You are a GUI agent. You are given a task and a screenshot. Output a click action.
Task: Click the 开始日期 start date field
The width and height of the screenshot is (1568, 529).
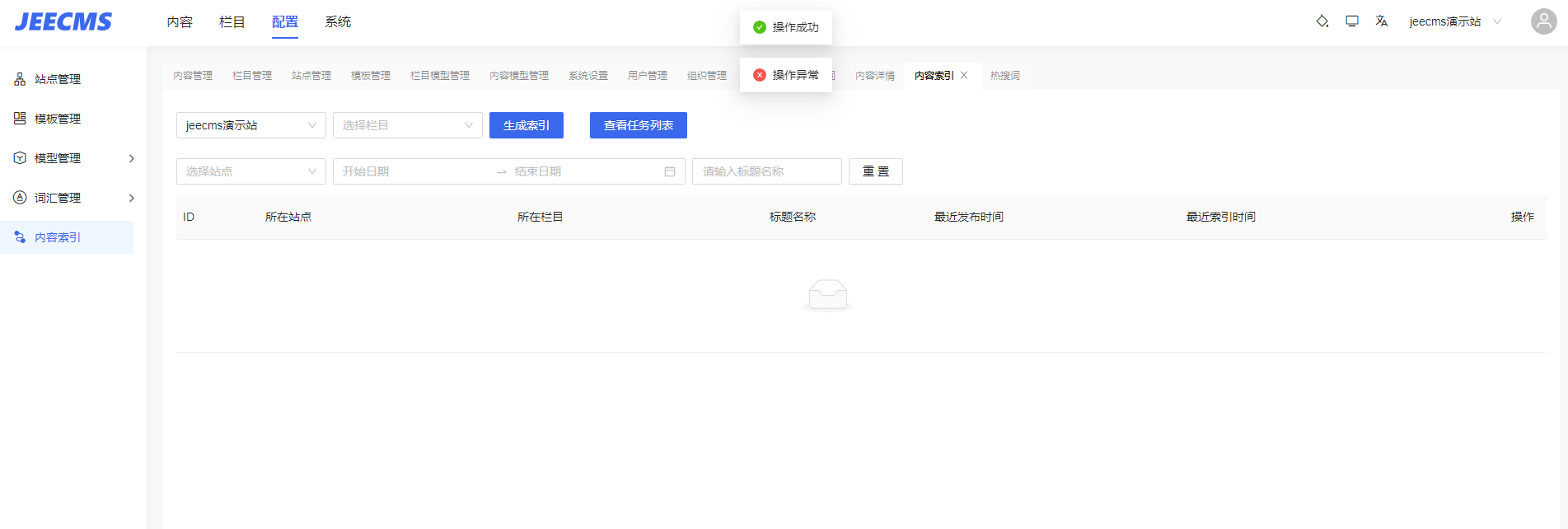pyautogui.click(x=412, y=171)
